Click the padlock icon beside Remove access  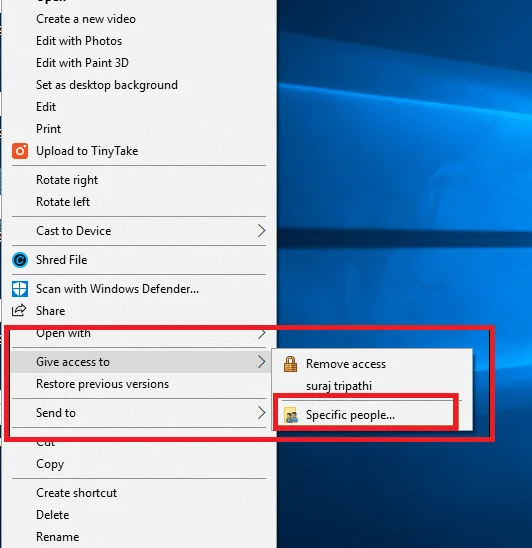pyautogui.click(x=290, y=364)
